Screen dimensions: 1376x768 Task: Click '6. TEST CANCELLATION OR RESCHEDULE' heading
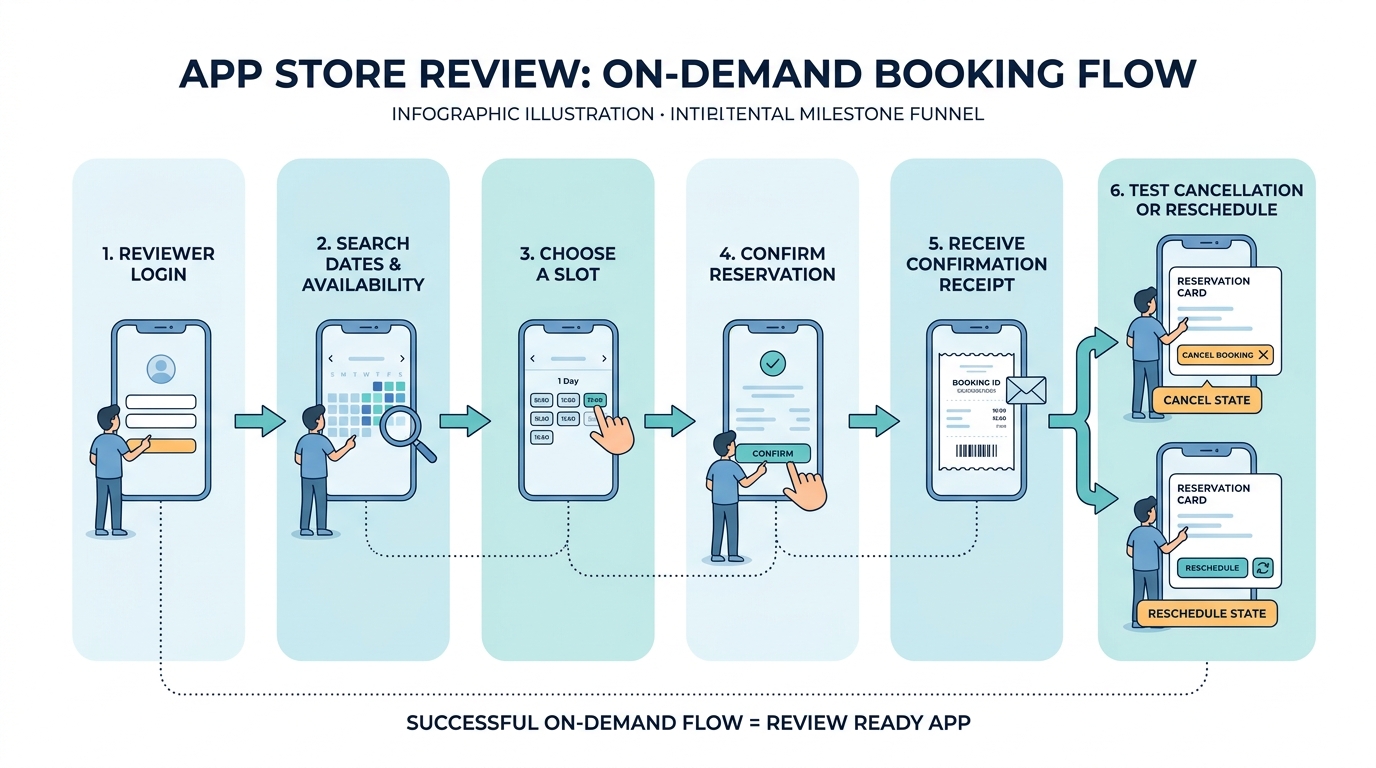(1206, 200)
